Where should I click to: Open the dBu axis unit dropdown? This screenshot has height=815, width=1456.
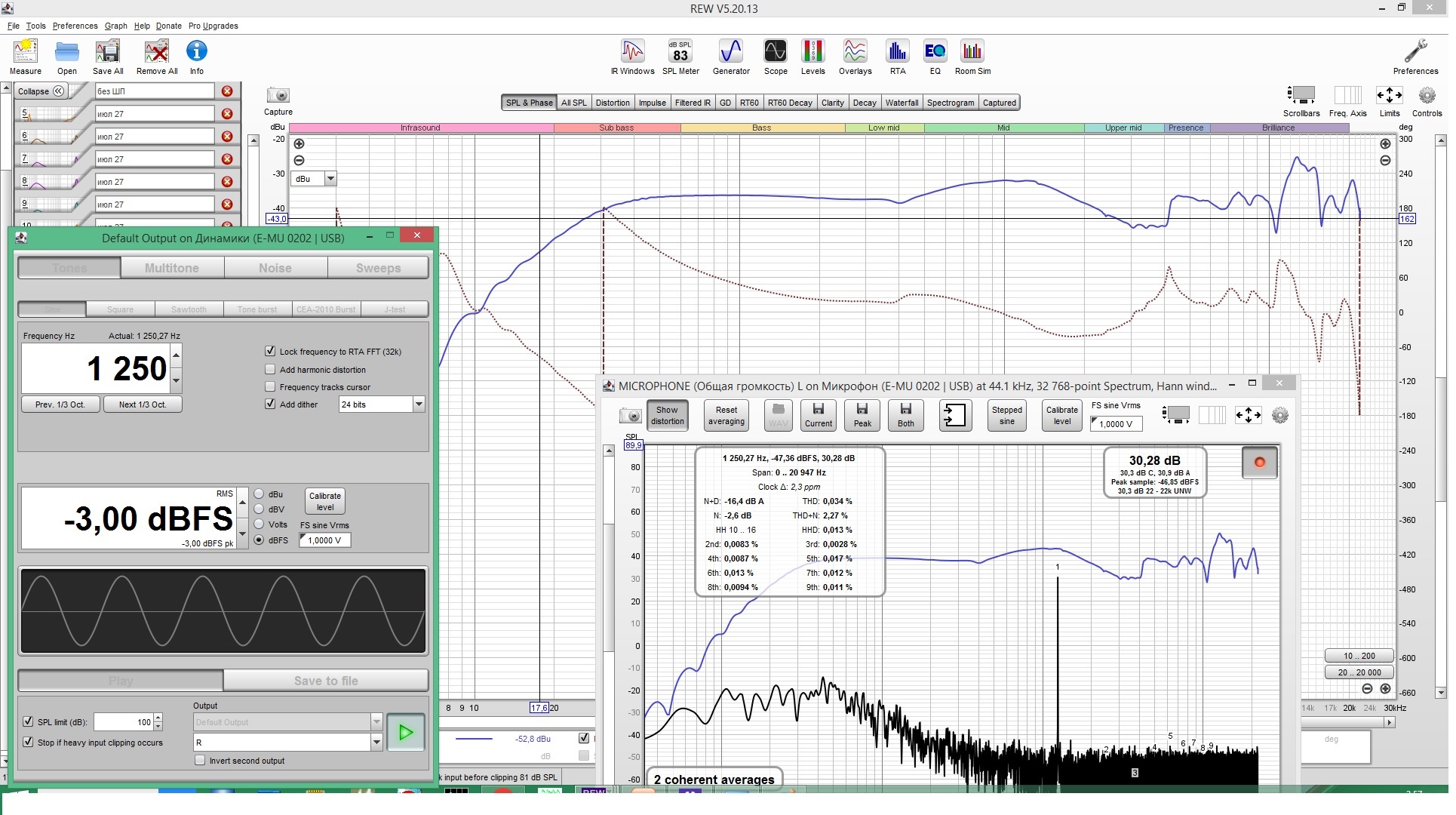point(330,179)
